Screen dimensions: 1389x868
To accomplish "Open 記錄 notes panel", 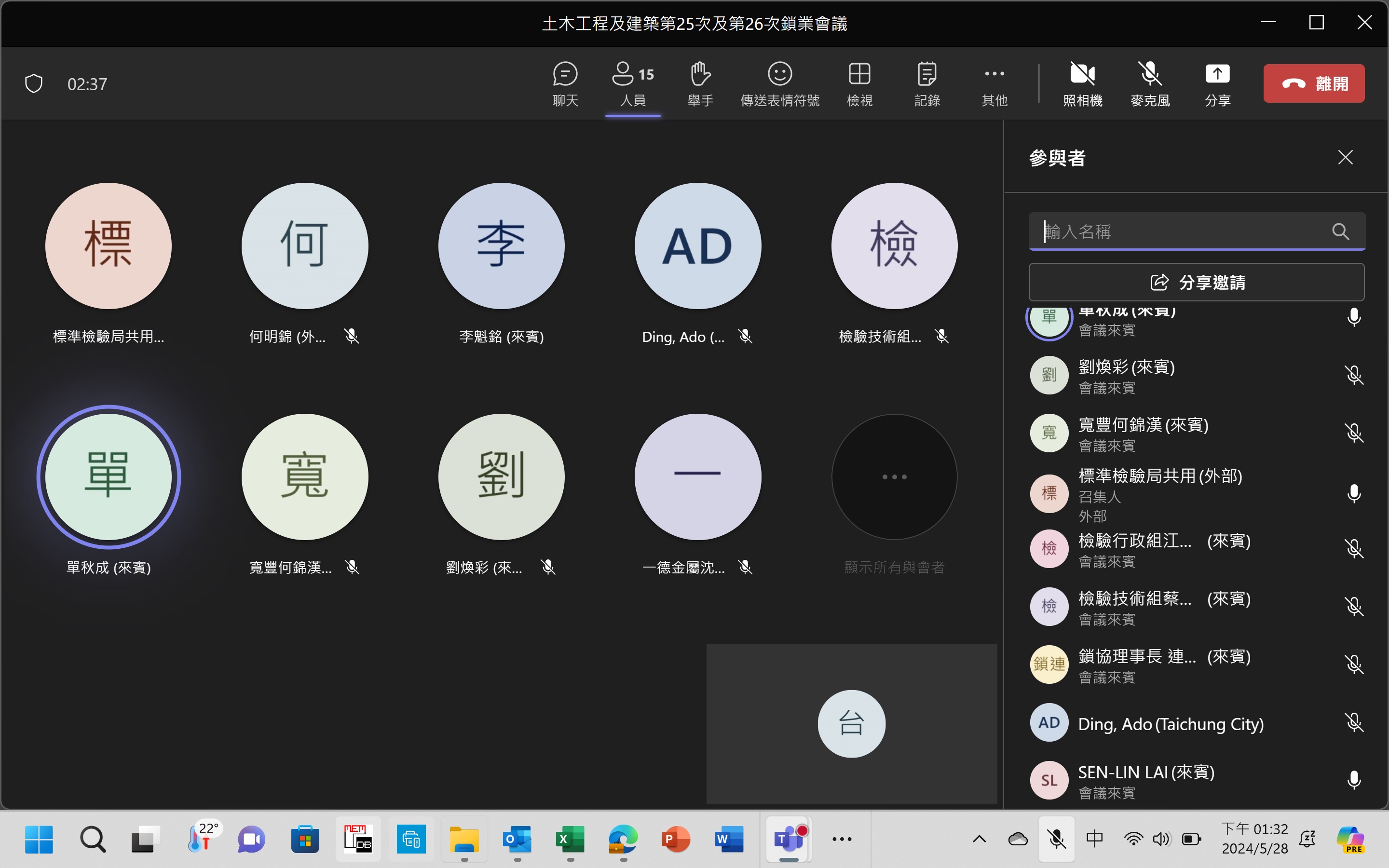I will pos(927,84).
